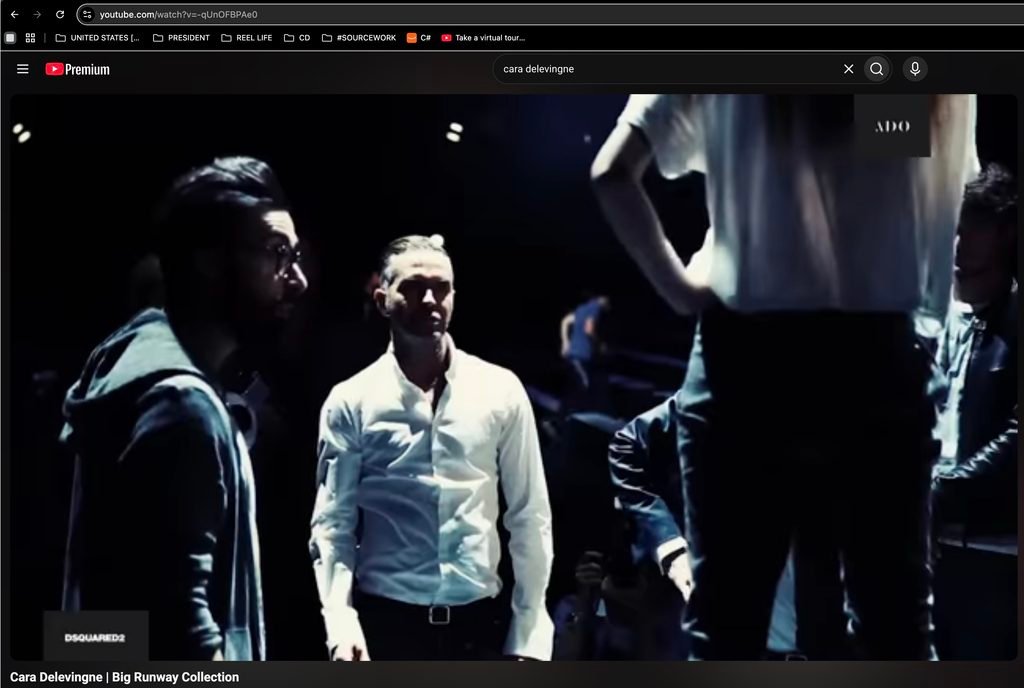Clear the search query with X
This screenshot has height=688, width=1024.
click(x=848, y=69)
